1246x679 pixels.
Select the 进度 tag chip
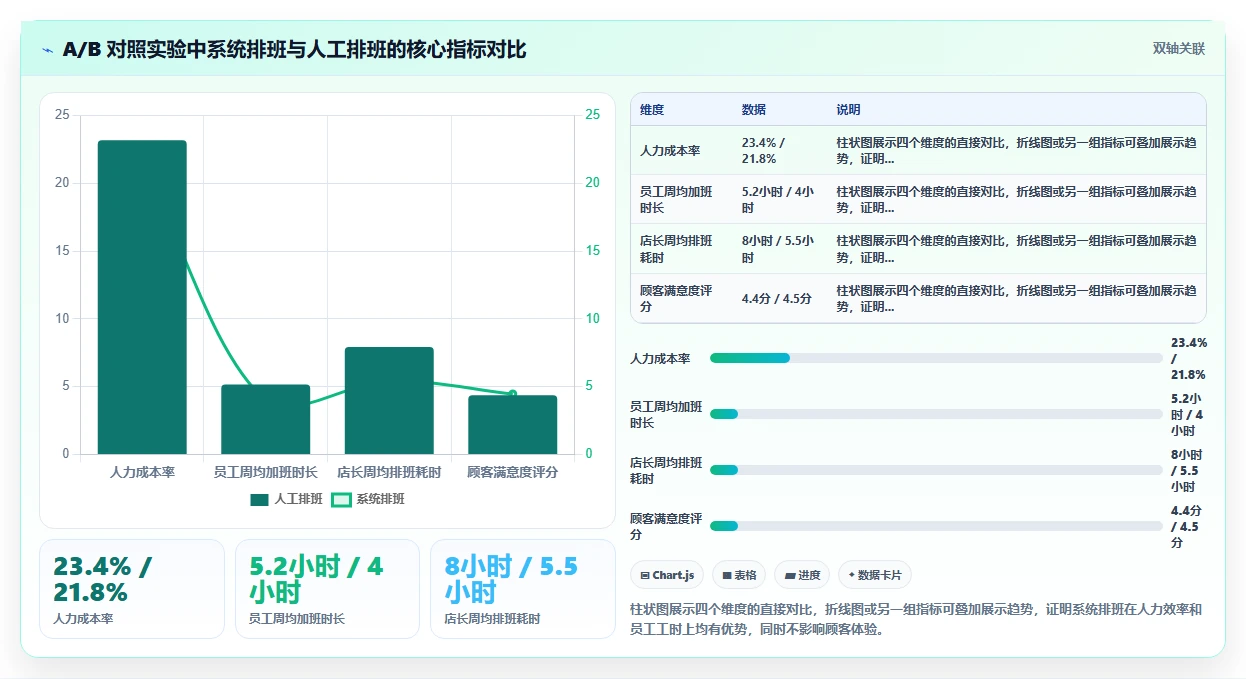click(802, 575)
